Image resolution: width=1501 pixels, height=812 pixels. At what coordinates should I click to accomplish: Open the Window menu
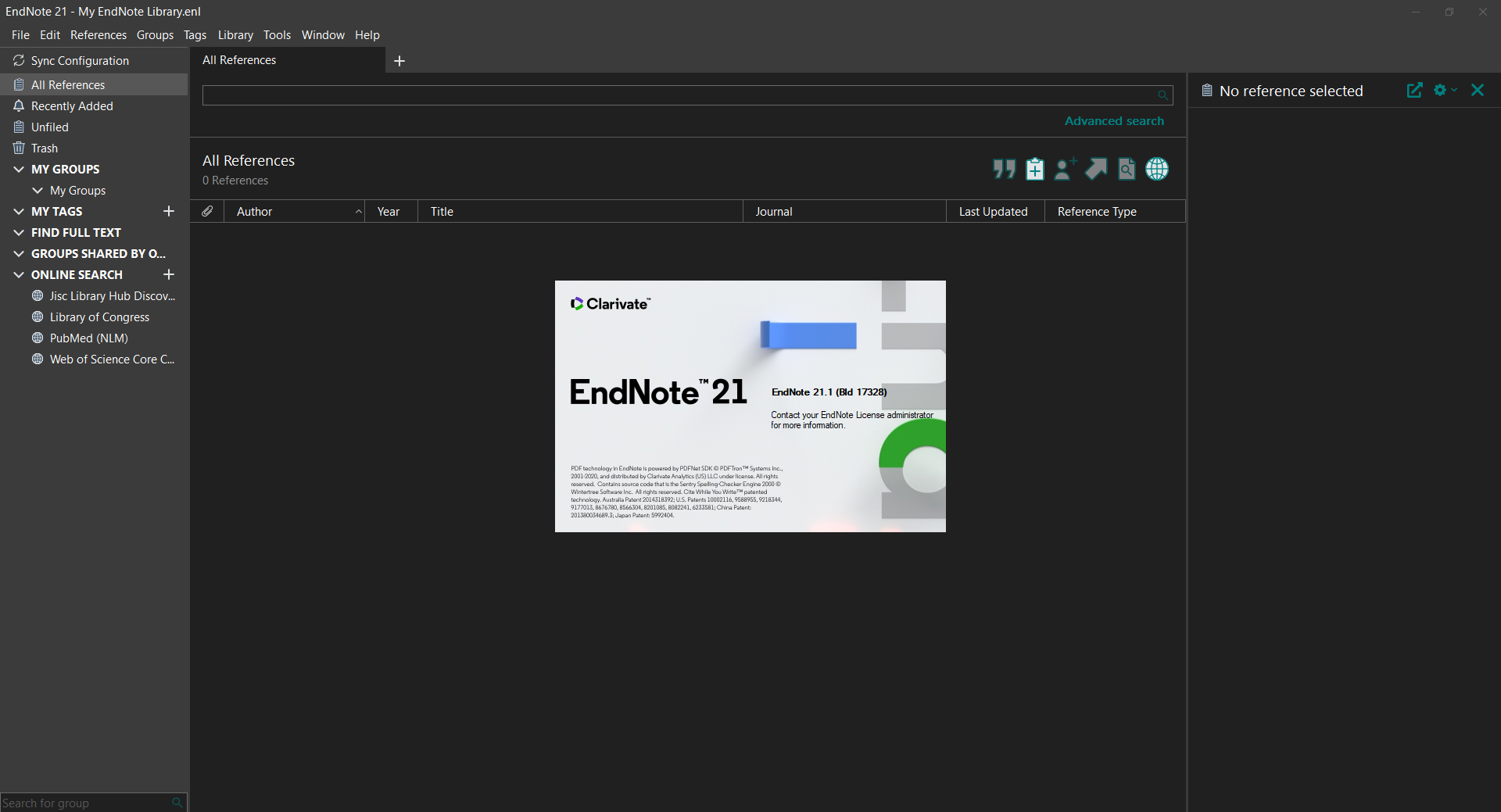pos(323,35)
